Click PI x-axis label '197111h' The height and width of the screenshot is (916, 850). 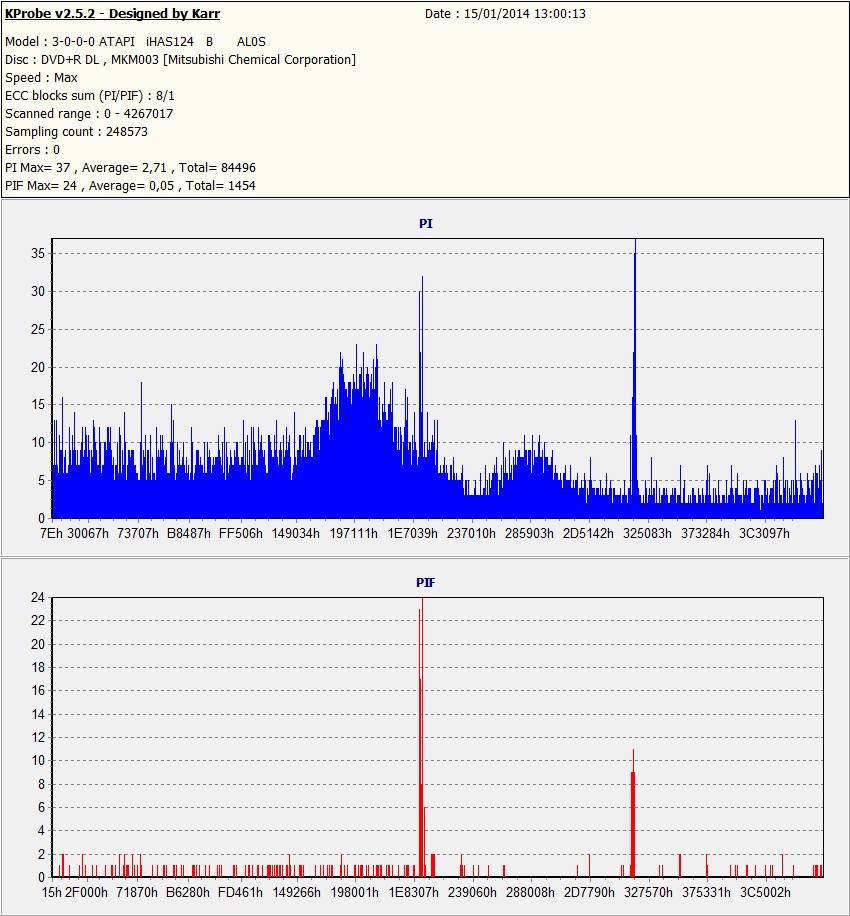coord(353,533)
